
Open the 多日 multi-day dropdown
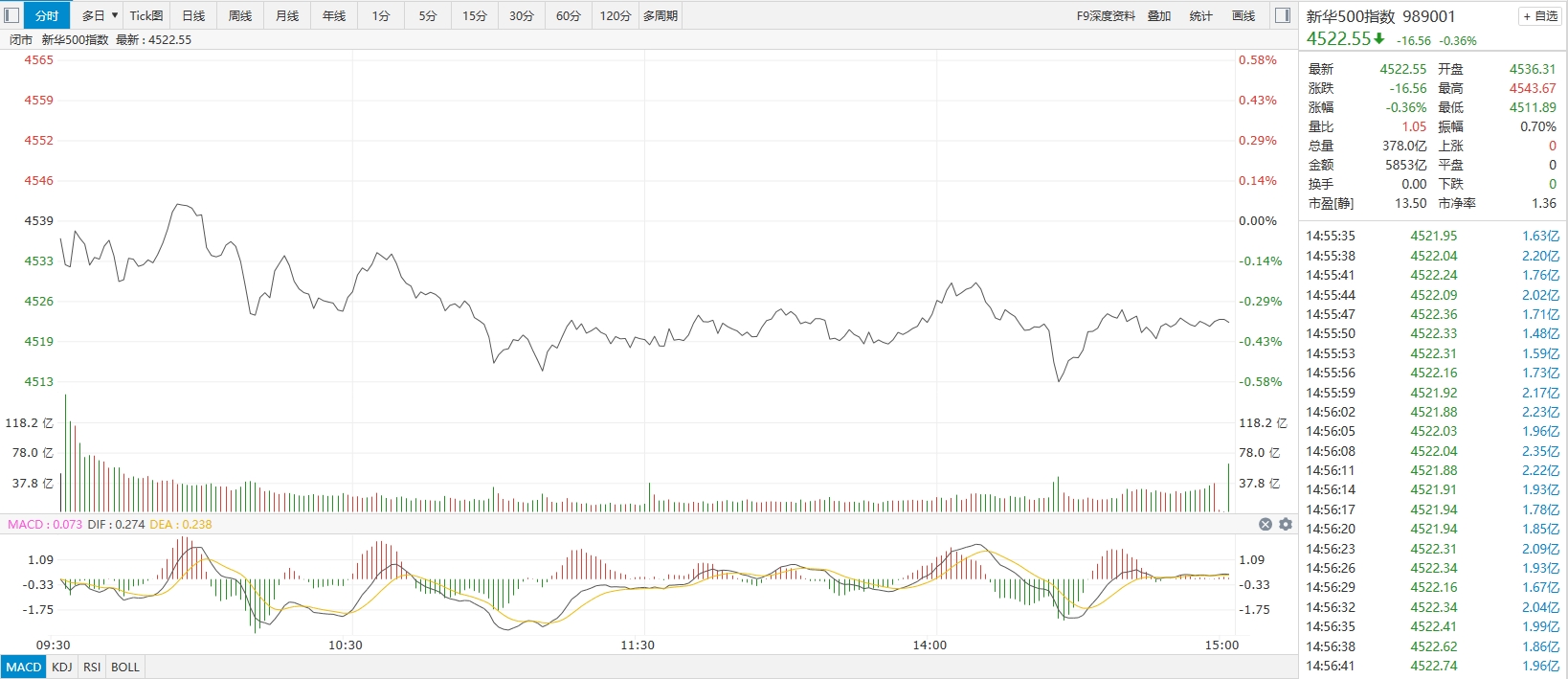point(100,15)
